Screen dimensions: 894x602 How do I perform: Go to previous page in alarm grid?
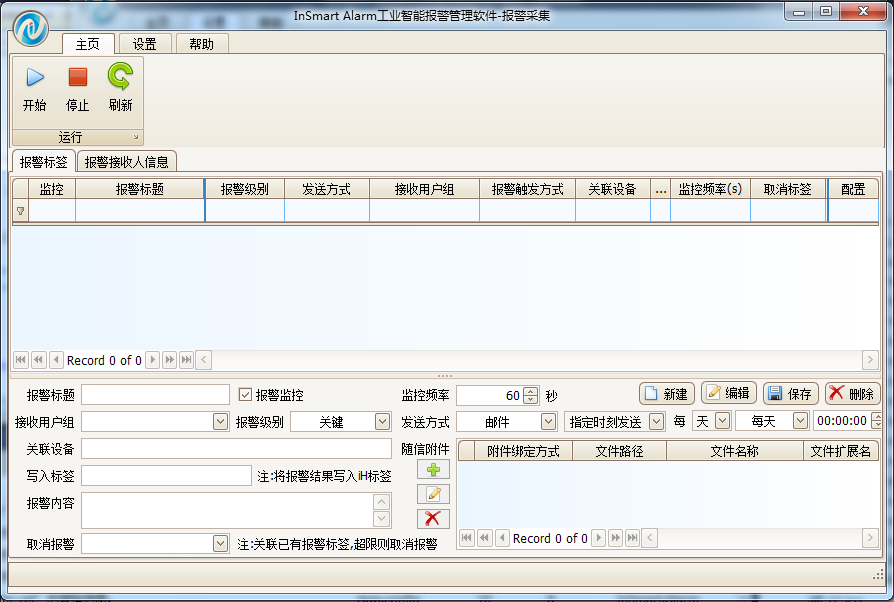38,360
